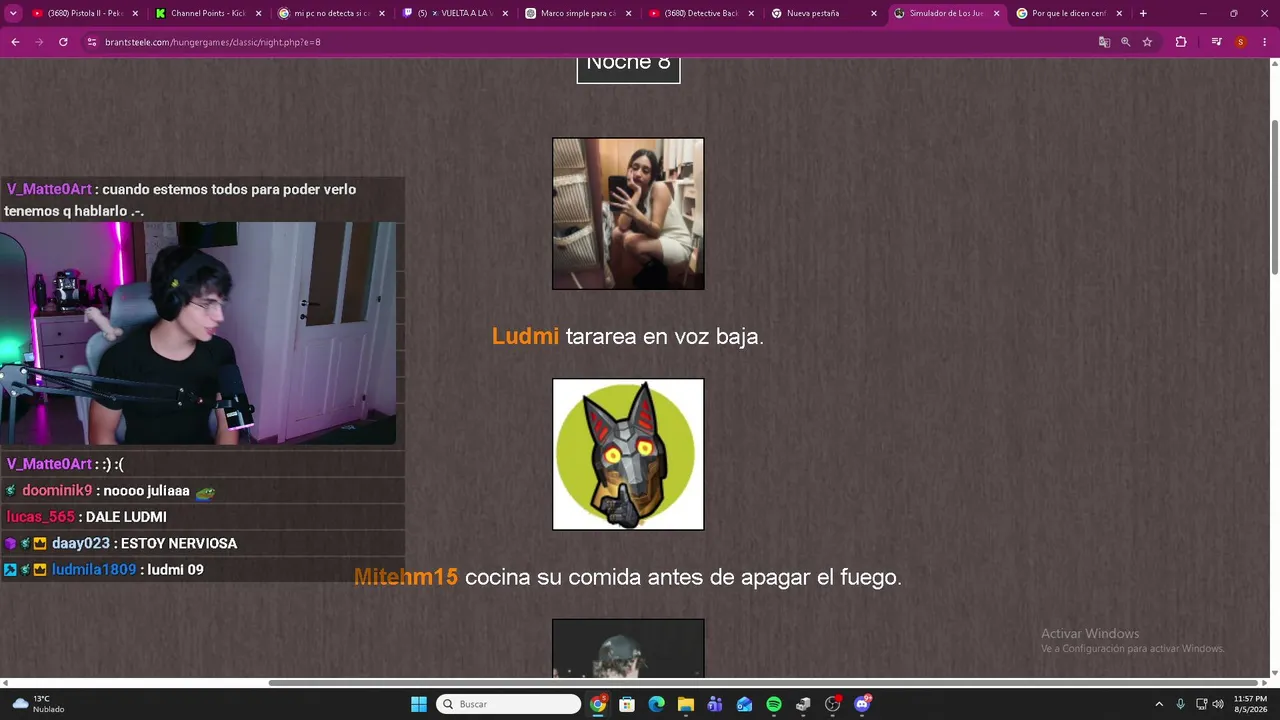This screenshot has width=1280, height=720.
Task: Click the microphone tray icon
Action: [1181, 704]
